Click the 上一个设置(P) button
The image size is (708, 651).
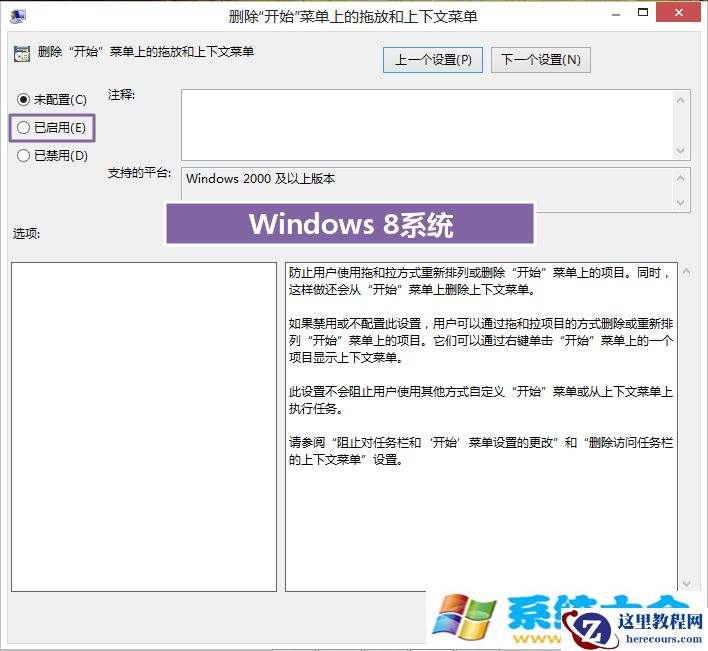pyautogui.click(x=433, y=60)
